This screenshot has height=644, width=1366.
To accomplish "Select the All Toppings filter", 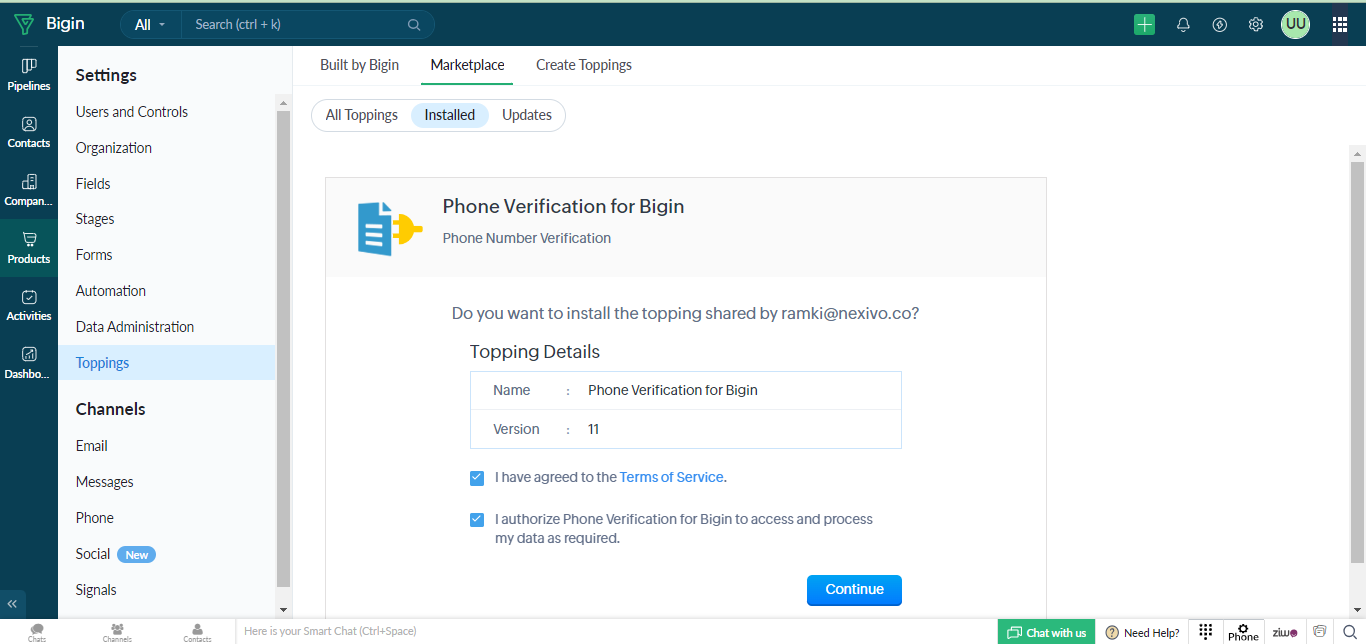I will tap(362, 115).
